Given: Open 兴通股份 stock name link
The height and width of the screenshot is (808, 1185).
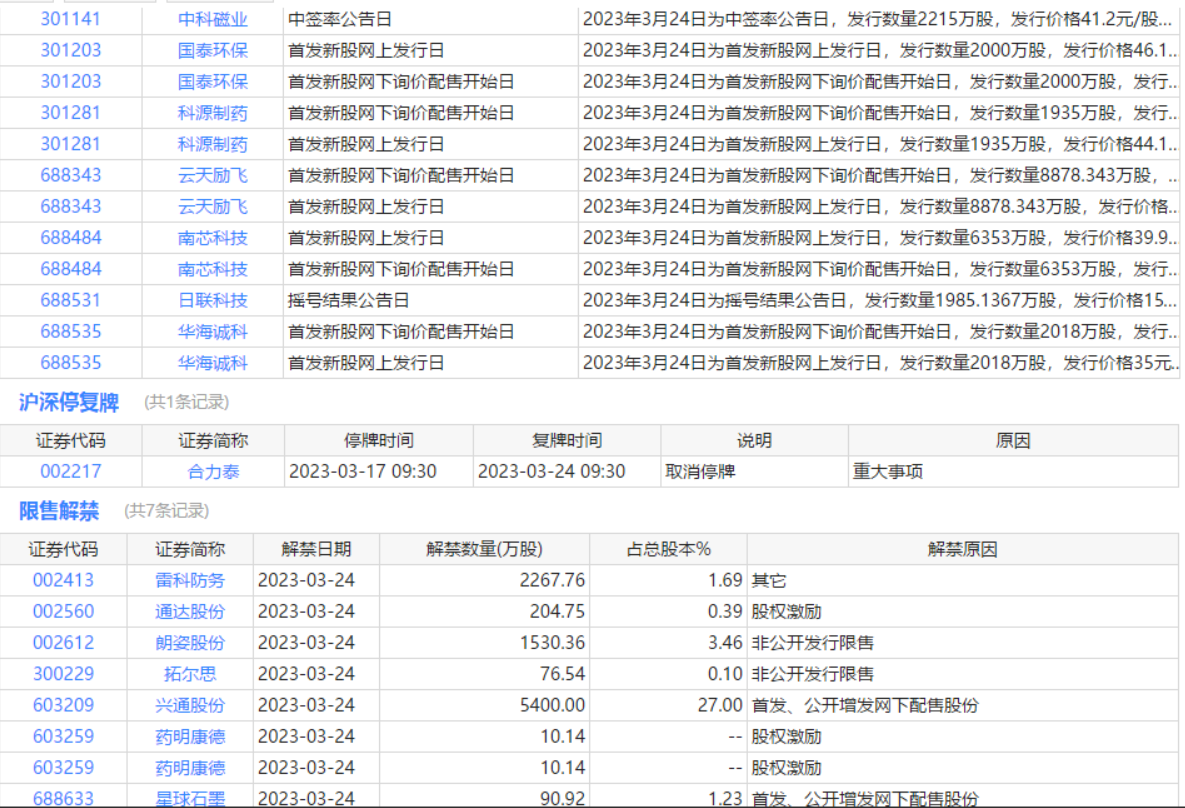Looking at the screenshot, I should pos(190,705).
